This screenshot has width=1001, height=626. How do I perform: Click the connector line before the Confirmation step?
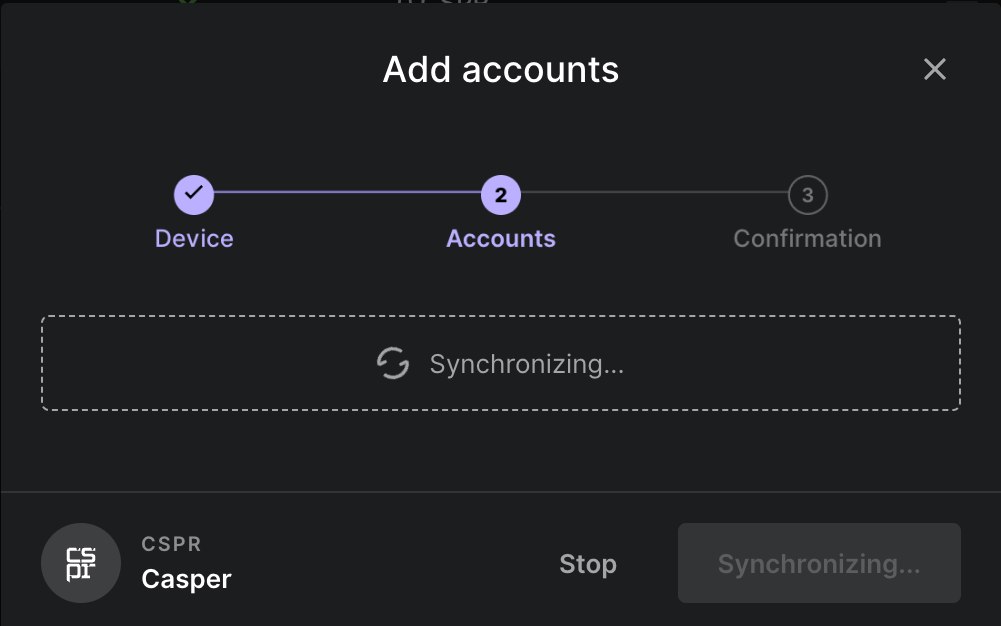pyautogui.click(x=655, y=195)
